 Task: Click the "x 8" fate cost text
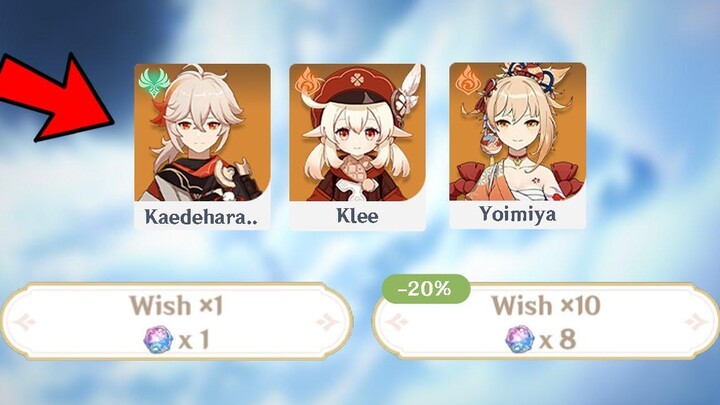[x=557, y=340]
